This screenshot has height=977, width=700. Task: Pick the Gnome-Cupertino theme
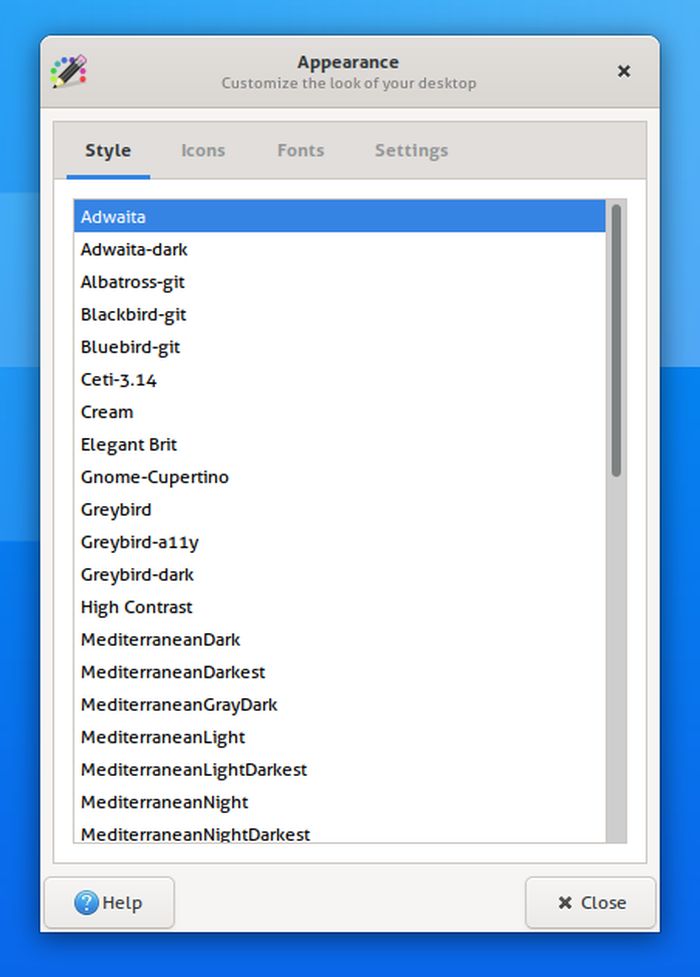tap(154, 477)
